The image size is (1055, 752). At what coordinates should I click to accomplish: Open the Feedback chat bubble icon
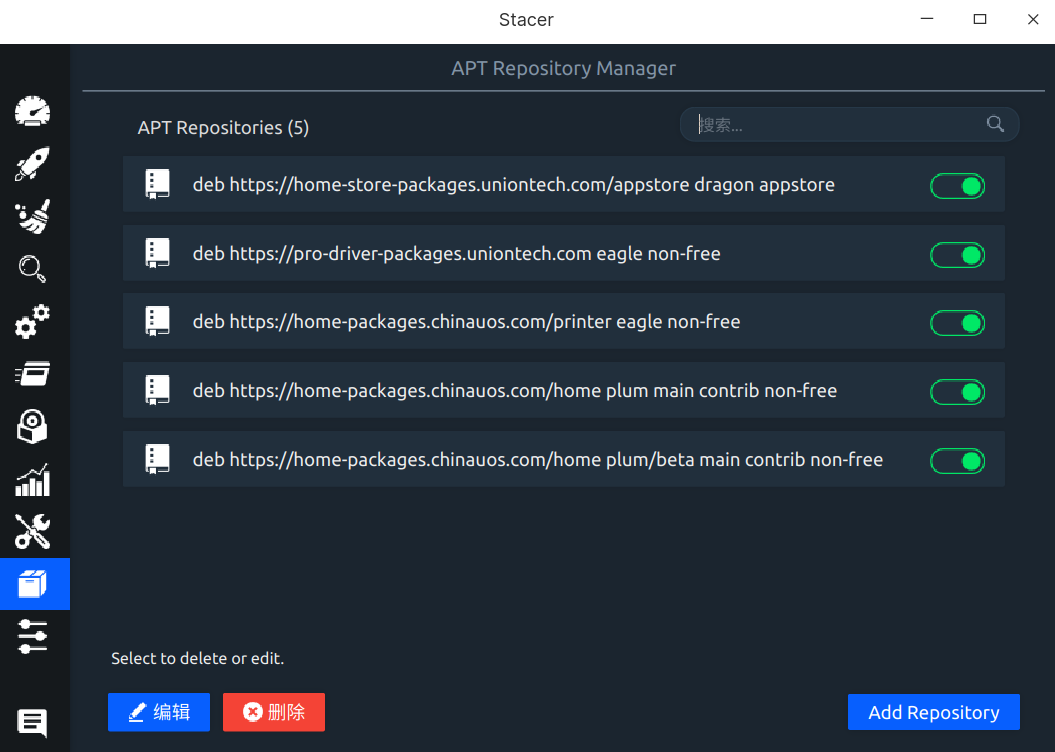[x=32, y=722]
